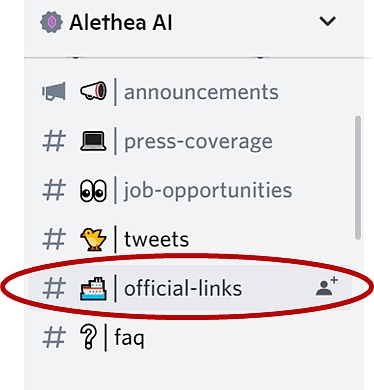Image resolution: width=374 pixels, height=390 pixels.
Task: Click the announcements megaphone channel icon
Action: pos(54,92)
